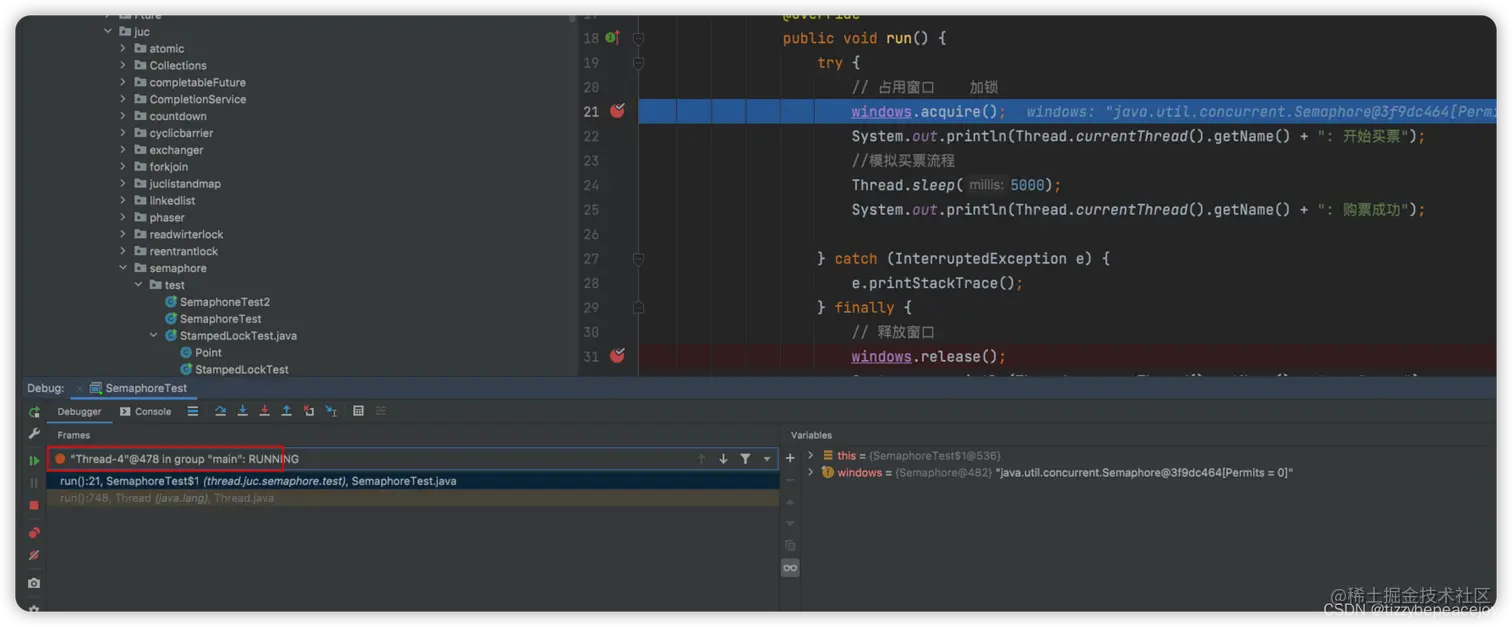This screenshot has width=1512, height=627.
Task: Click the Variables panel header
Action: (811, 435)
